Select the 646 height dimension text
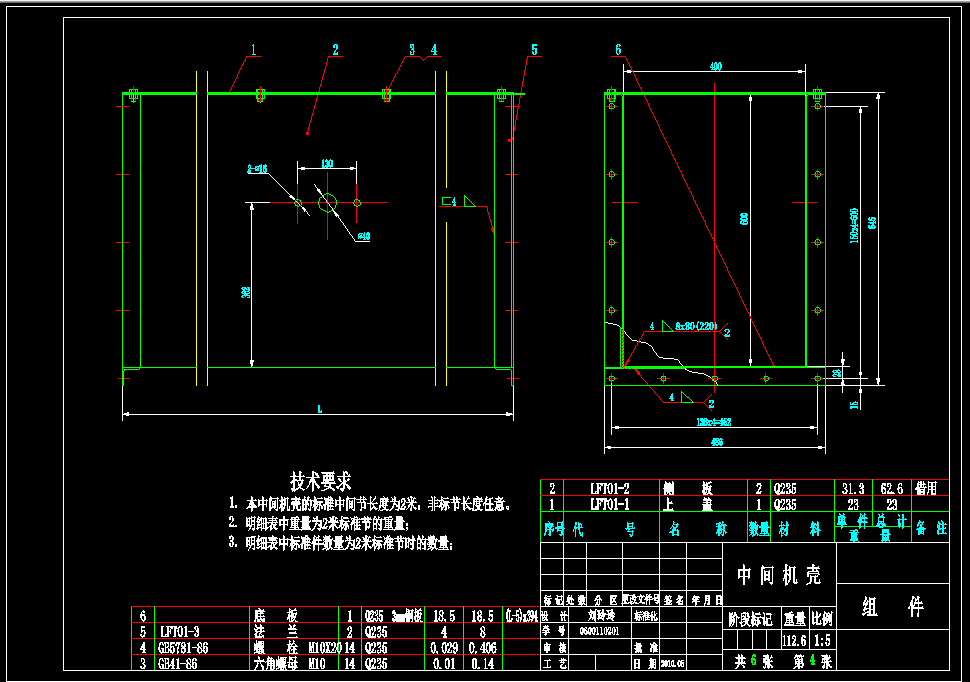The image size is (970, 682). (872, 223)
